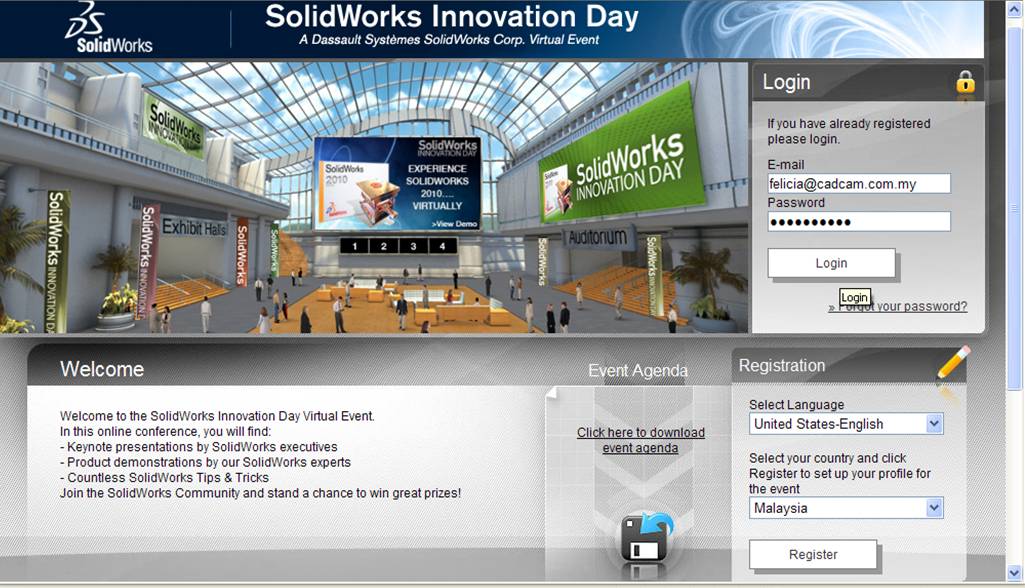This screenshot has height=588, width=1025.
Task: Click the floppy disk download icon
Action: [646, 537]
